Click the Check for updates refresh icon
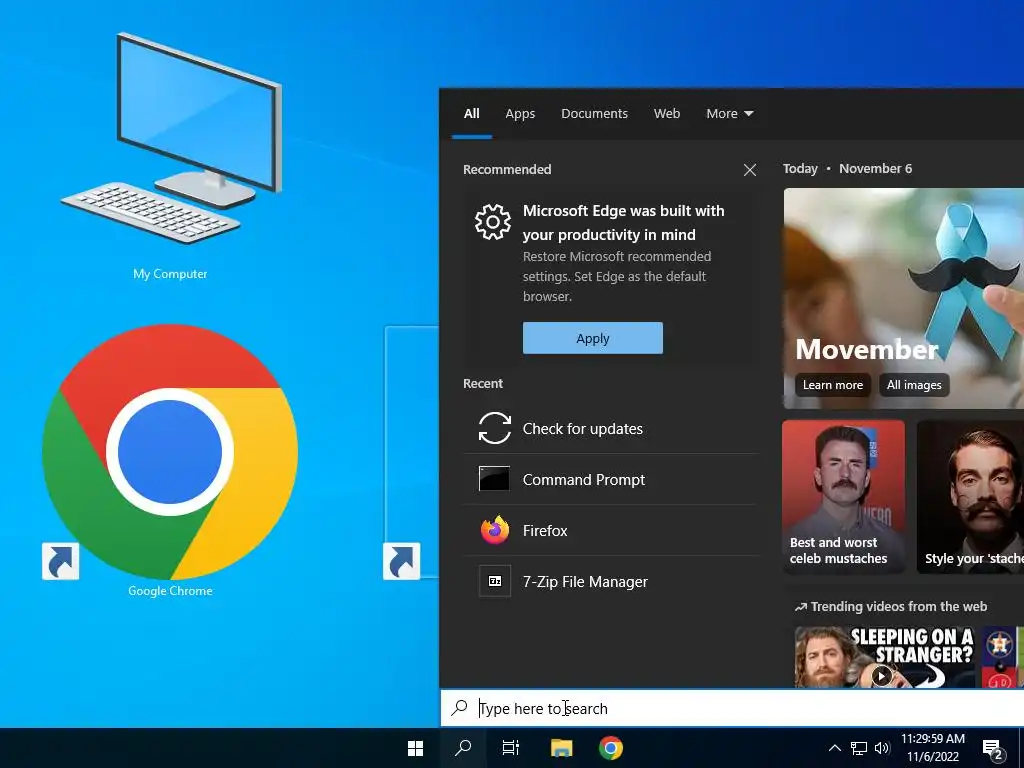 [x=494, y=428]
